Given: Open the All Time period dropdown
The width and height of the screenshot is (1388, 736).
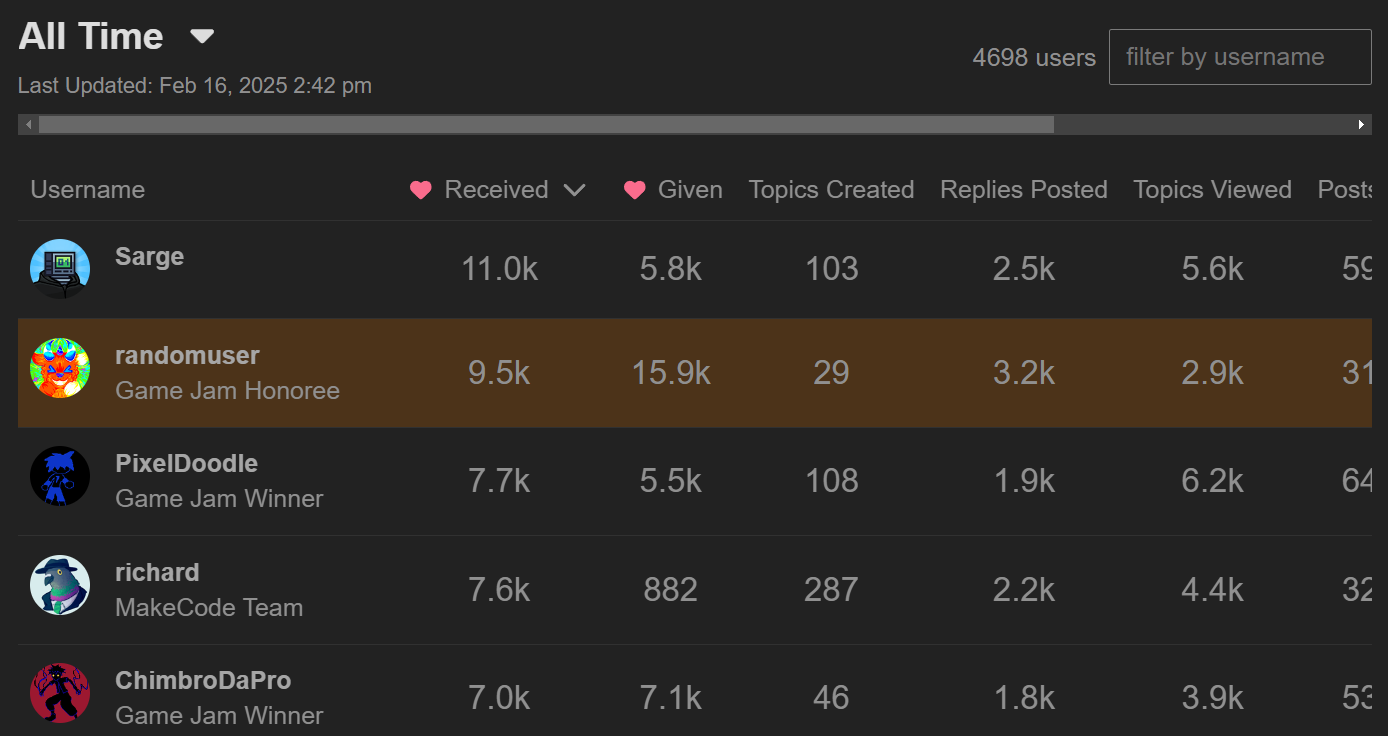Looking at the screenshot, I should [202, 37].
